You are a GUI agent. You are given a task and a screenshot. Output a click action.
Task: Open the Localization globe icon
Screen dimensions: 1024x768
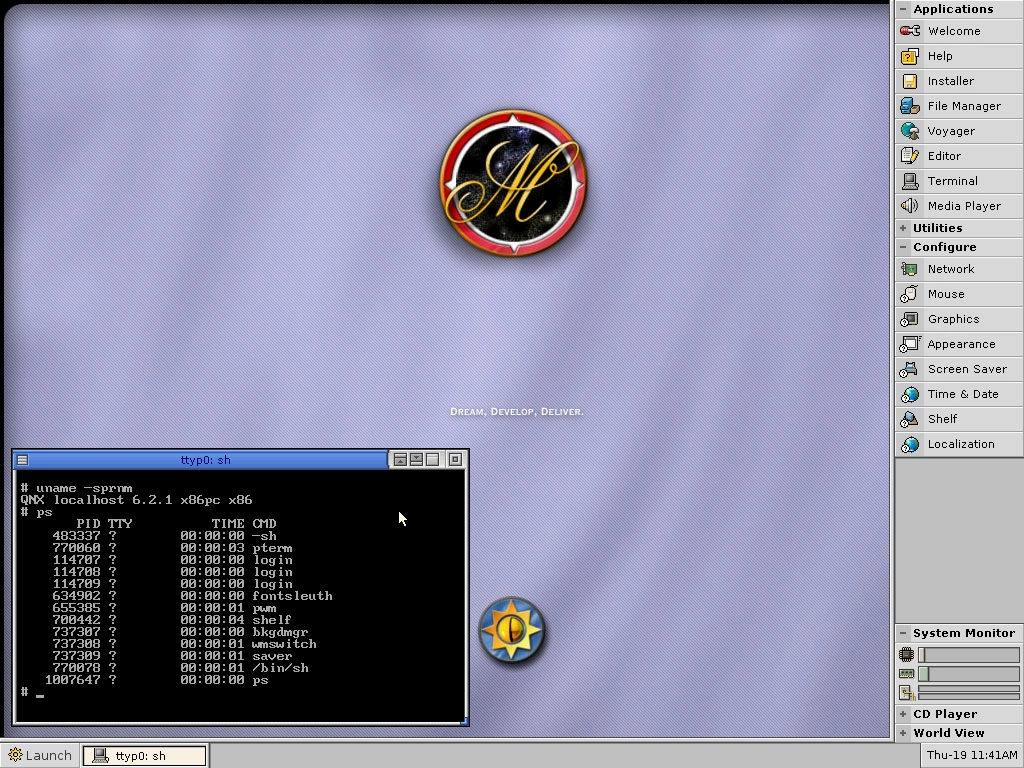(910, 444)
